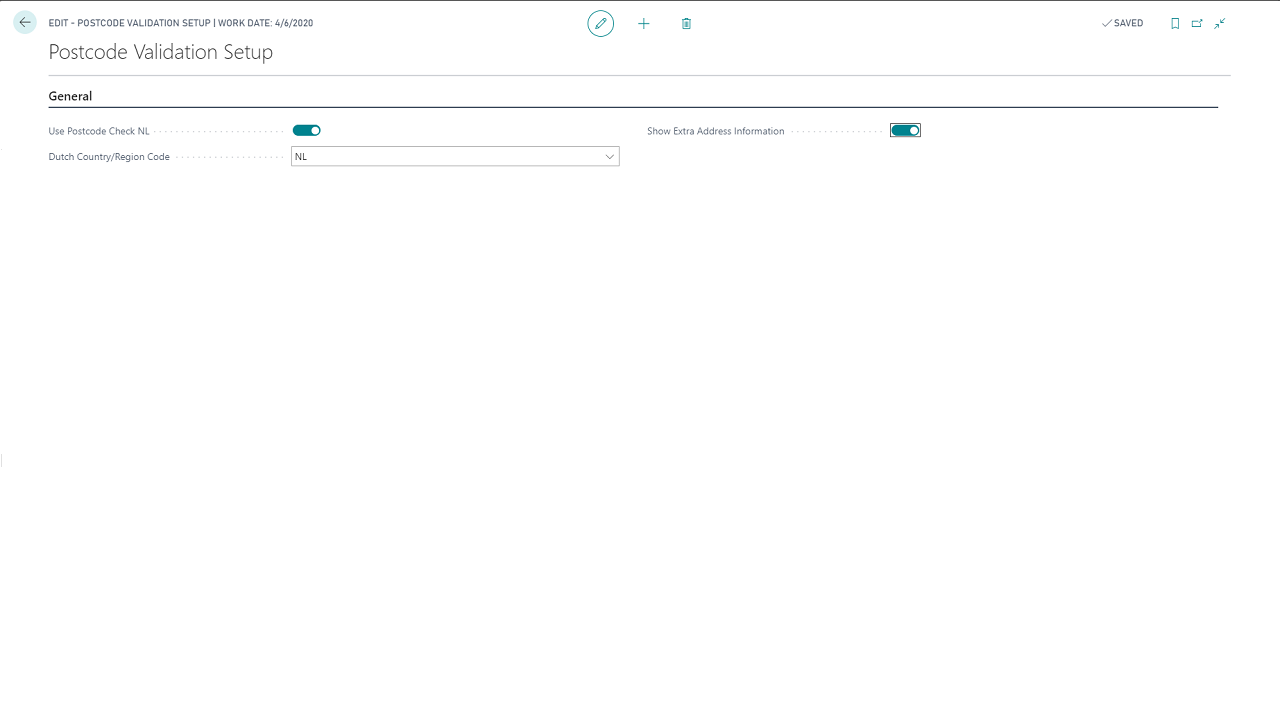Toggle Use Postcode Check NL switch
This screenshot has width=1280, height=720.
pyautogui.click(x=306, y=130)
